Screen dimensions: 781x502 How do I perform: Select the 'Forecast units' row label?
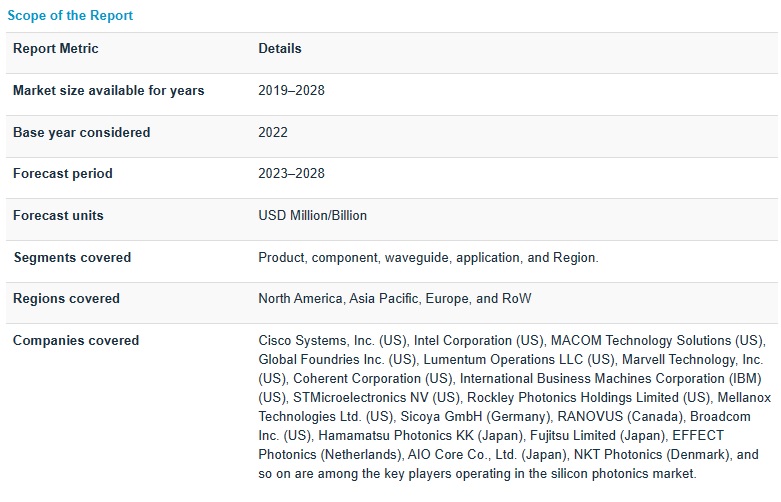[58, 216]
